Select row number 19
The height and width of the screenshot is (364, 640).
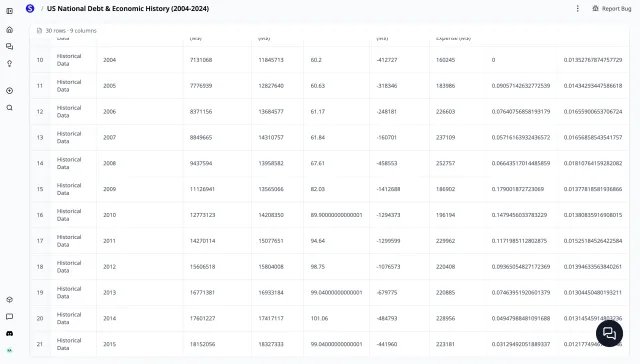(x=40, y=293)
